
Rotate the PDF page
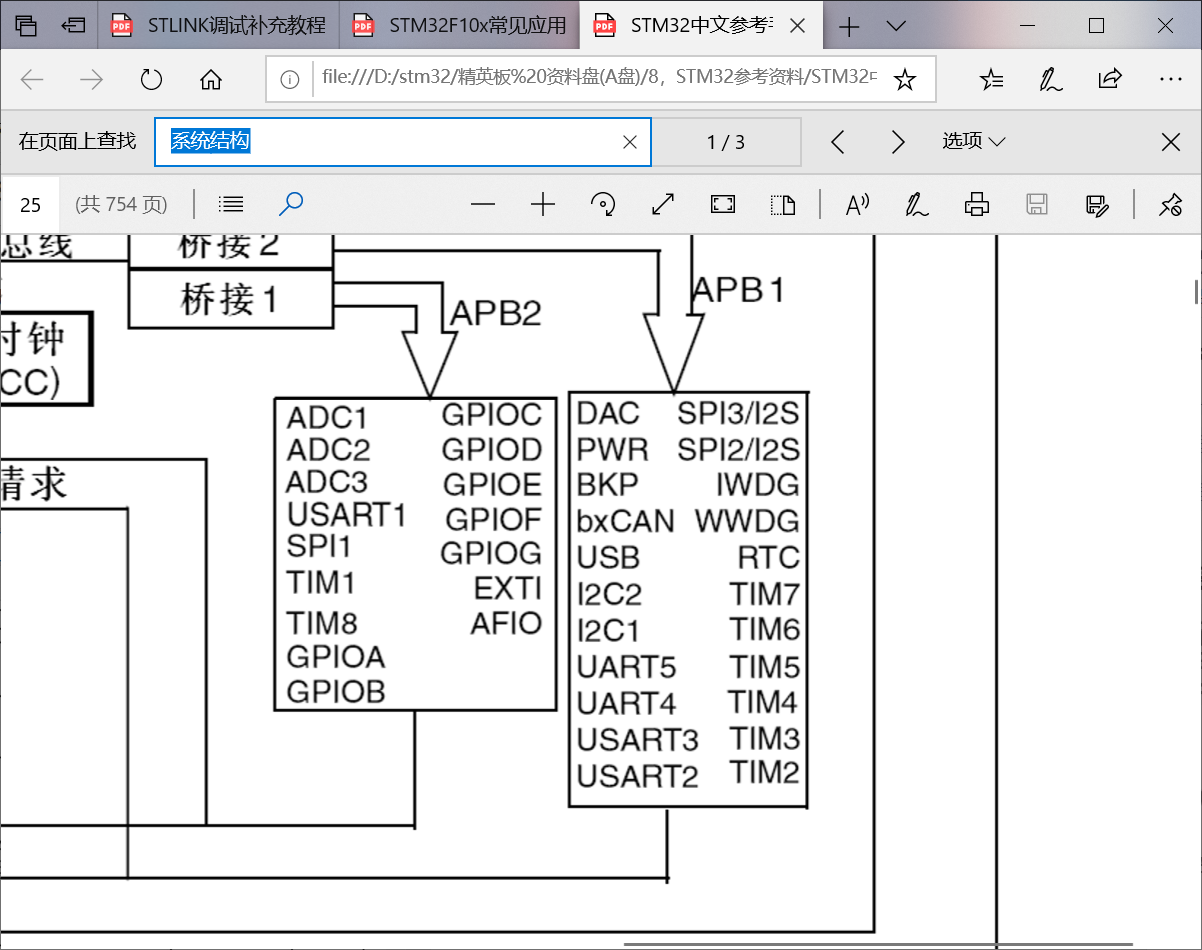coord(603,204)
